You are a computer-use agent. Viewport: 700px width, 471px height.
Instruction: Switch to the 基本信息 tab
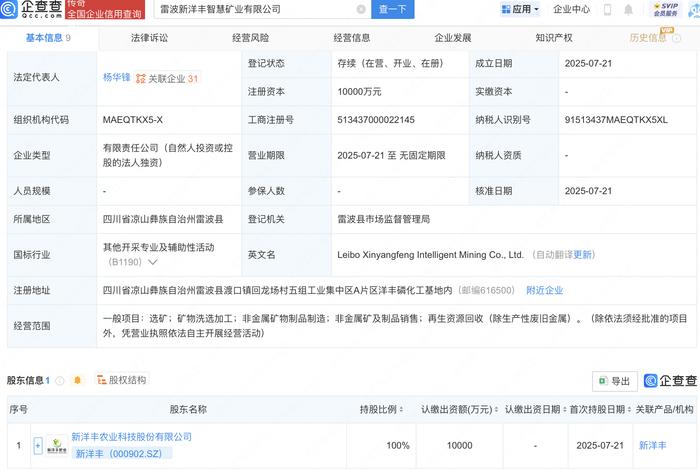point(48,38)
